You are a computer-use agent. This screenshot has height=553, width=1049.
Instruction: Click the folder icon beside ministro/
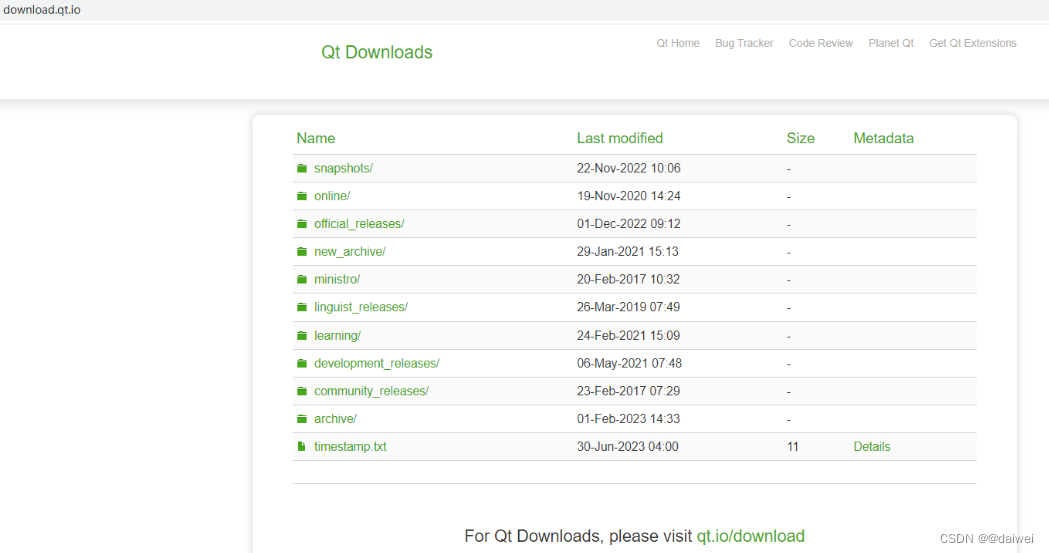(302, 280)
